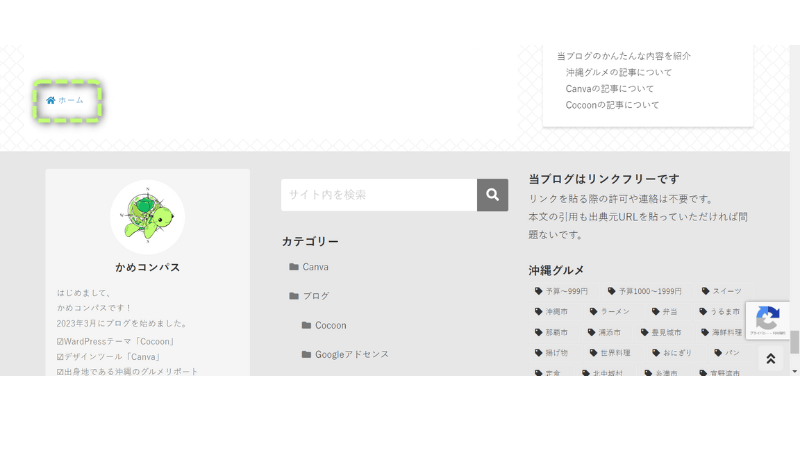Click the home icon in the breadcrumb
This screenshot has width=800, height=450.
tap(51, 100)
